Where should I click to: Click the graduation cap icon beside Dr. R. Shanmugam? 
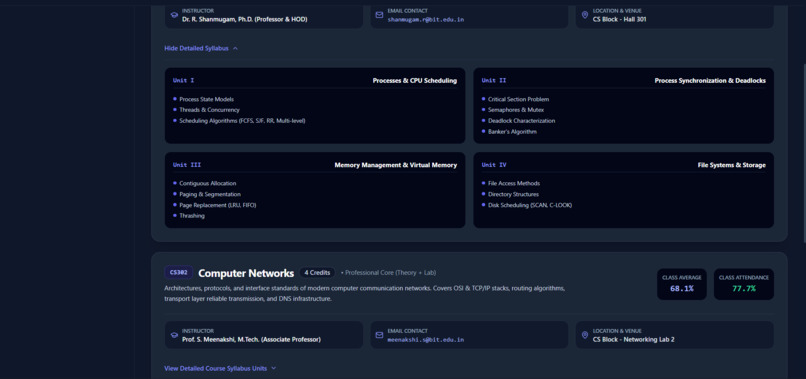174,15
